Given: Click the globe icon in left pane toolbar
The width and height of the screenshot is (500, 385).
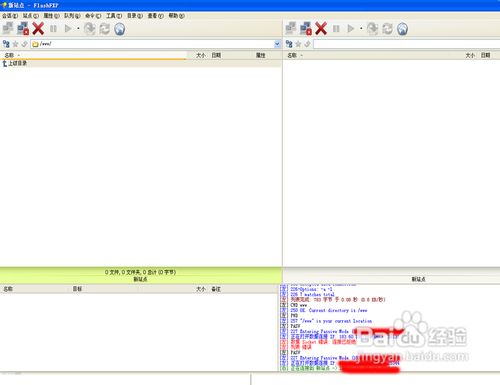Looking at the screenshot, I should pyautogui.click(x=120, y=29).
